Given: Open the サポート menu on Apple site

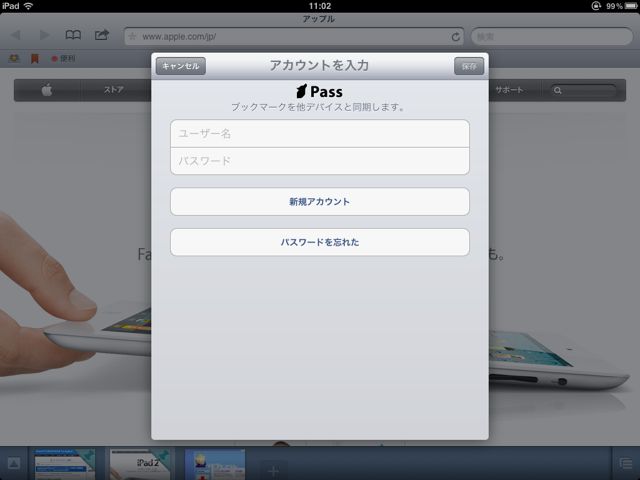Looking at the screenshot, I should tap(509, 90).
